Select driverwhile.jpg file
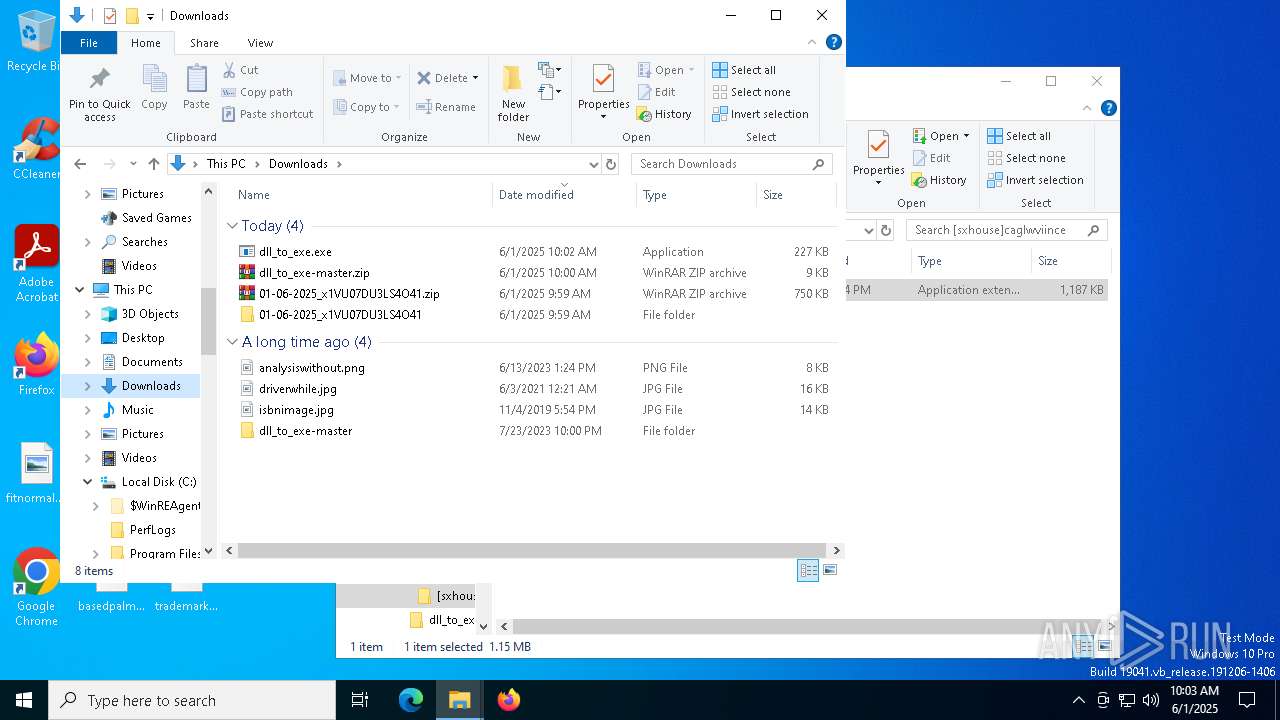Screen dimensions: 1280x720 pos(534,389)
